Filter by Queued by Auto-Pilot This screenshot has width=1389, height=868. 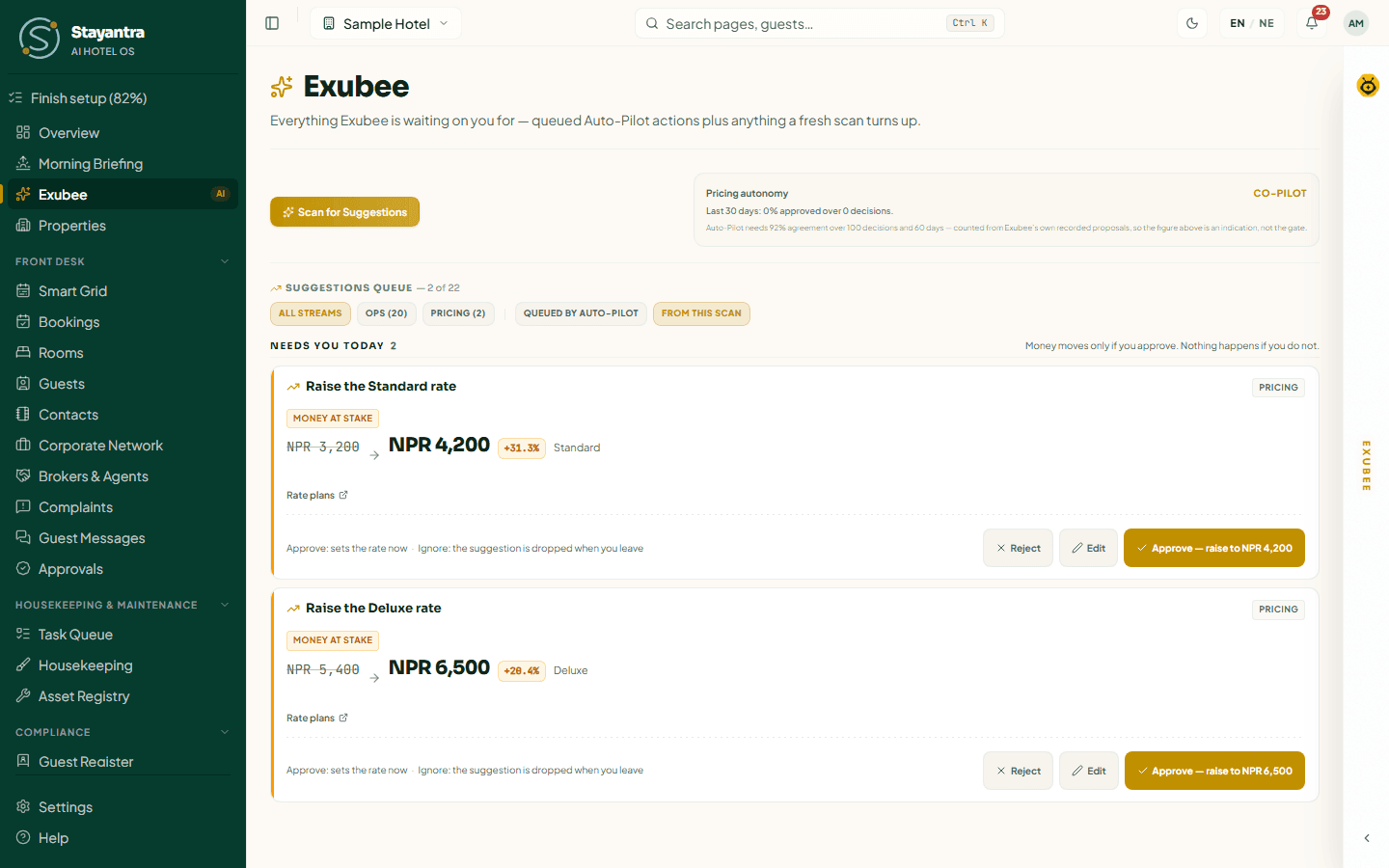[581, 313]
